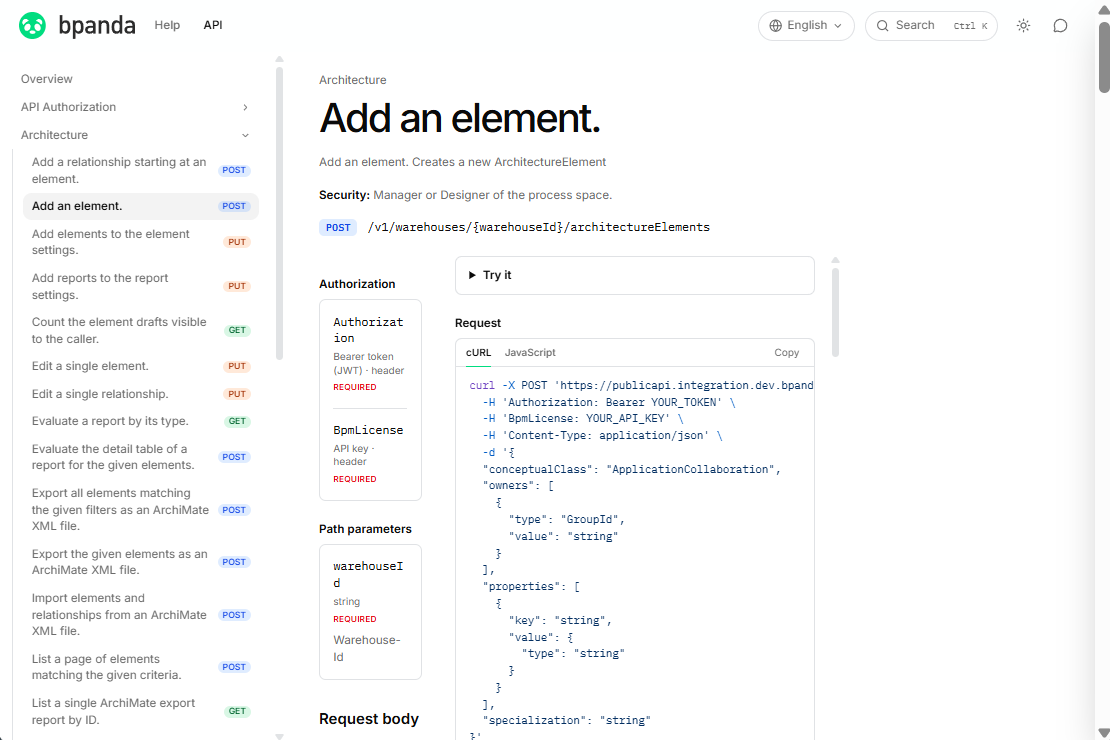Image resolution: width=1110 pixels, height=740 pixels.
Task: Click the magnifier icon in Search
Action: point(883,25)
